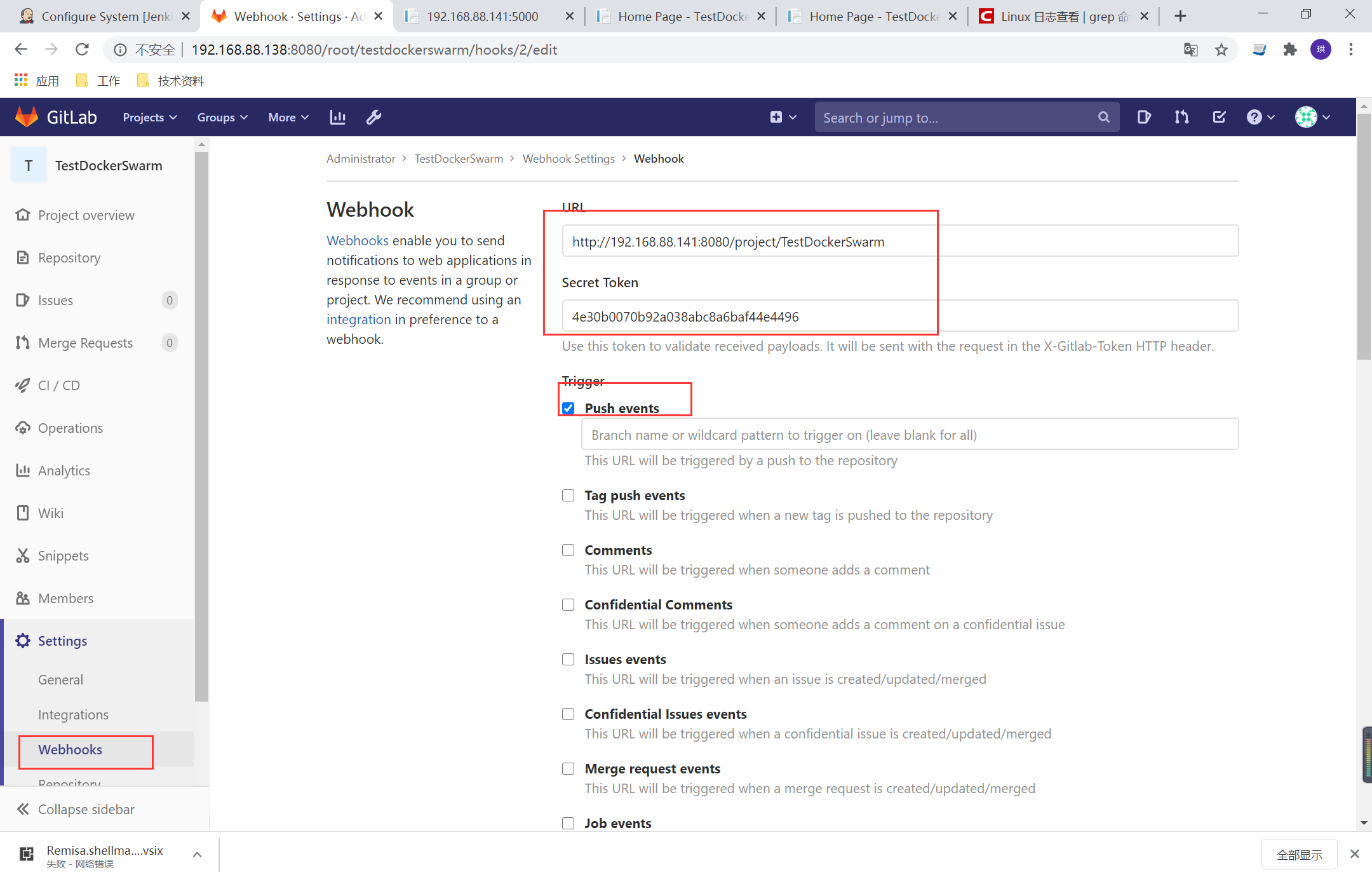Viewport: 1372px width, 877px height.
Task: Enable Job events checkbox
Action: click(568, 823)
